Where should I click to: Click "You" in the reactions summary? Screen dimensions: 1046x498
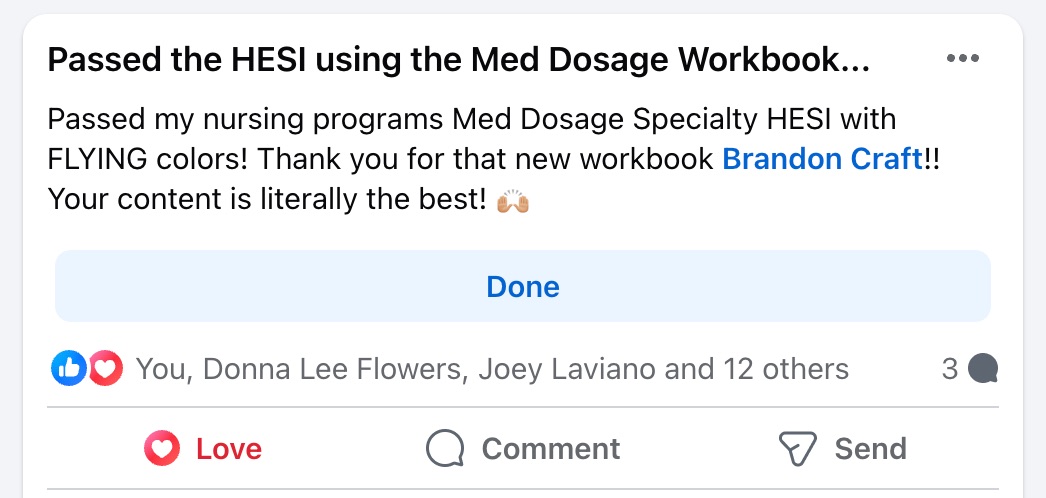coord(164,369)
